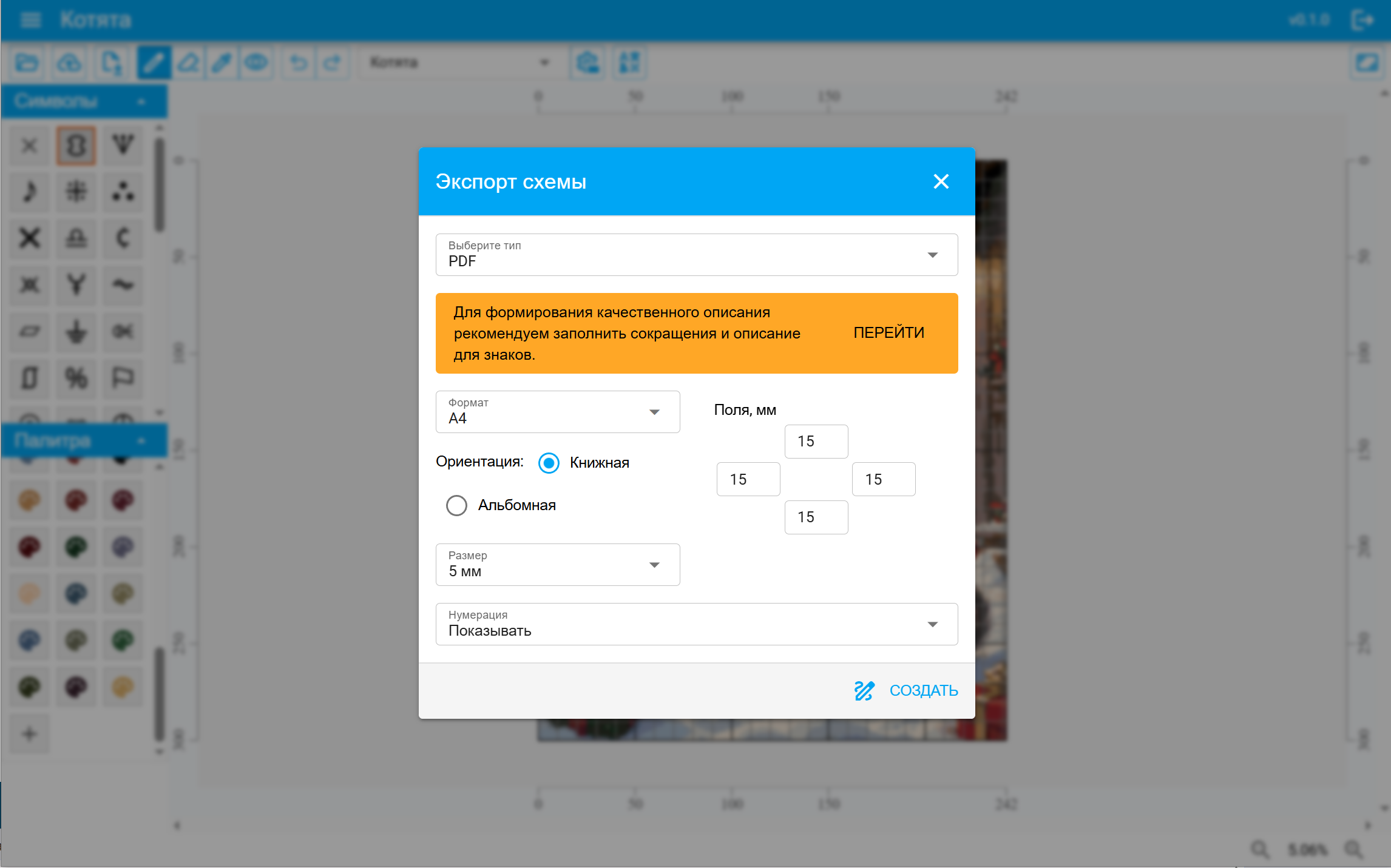Add a new palette color with plus

click(29, 734)
